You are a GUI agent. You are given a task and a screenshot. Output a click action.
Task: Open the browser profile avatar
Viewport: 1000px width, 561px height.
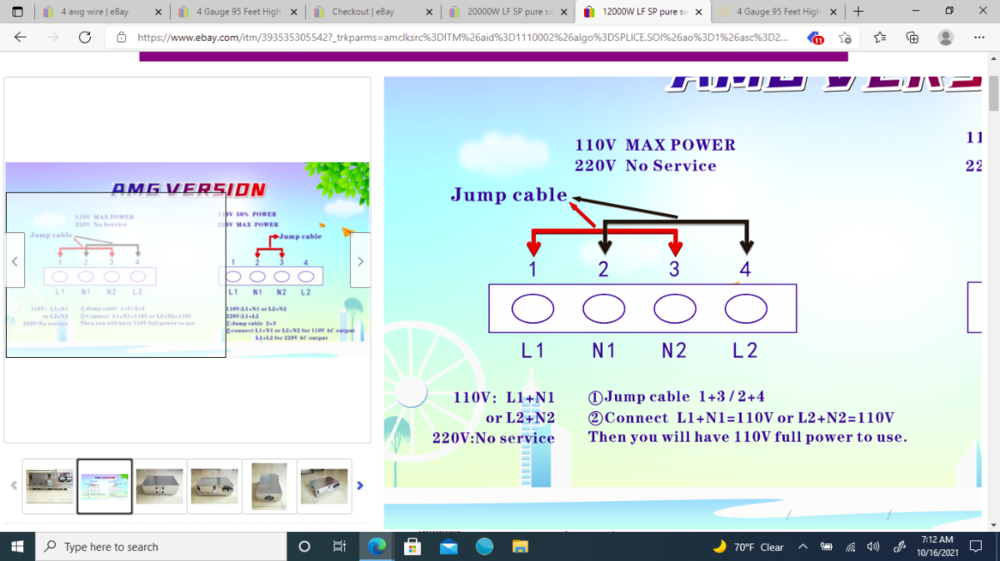pyautogui.click(x=946, y=38)
